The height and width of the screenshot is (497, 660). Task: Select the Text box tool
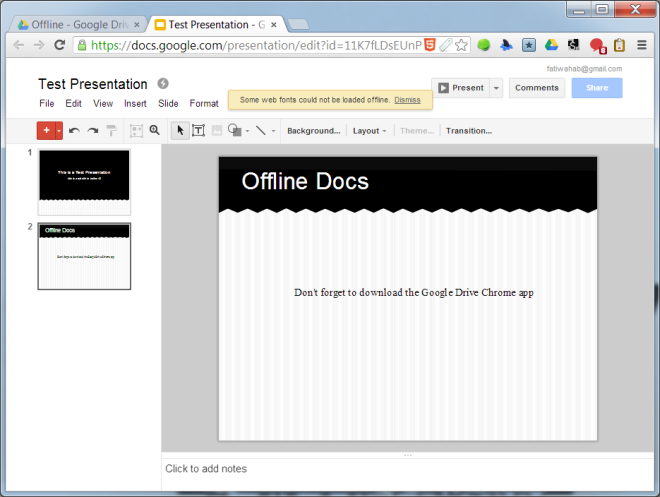(x=198, y=131)
